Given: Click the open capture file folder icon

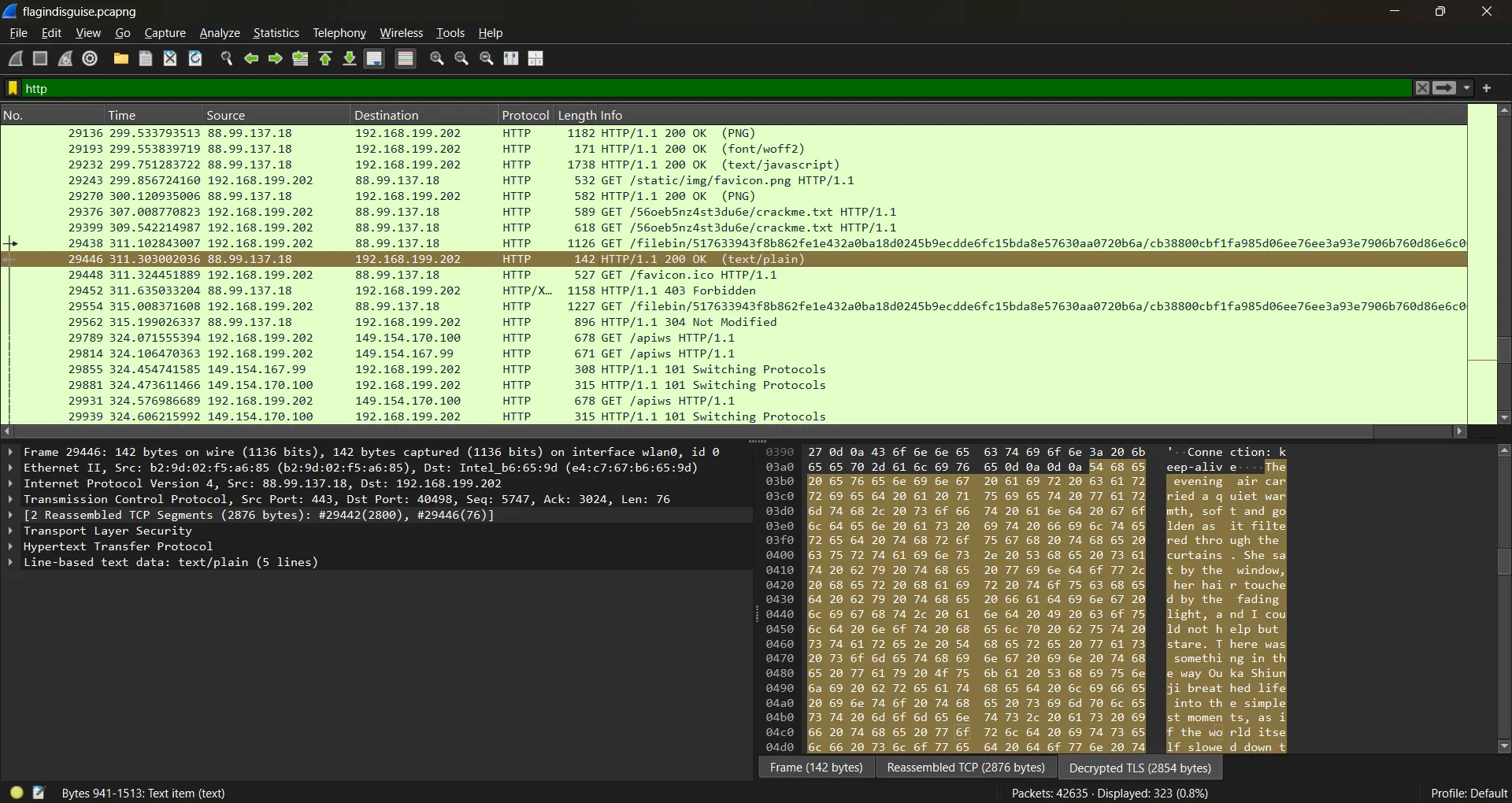Looking at the screenshot, I should tap(120, 59).
